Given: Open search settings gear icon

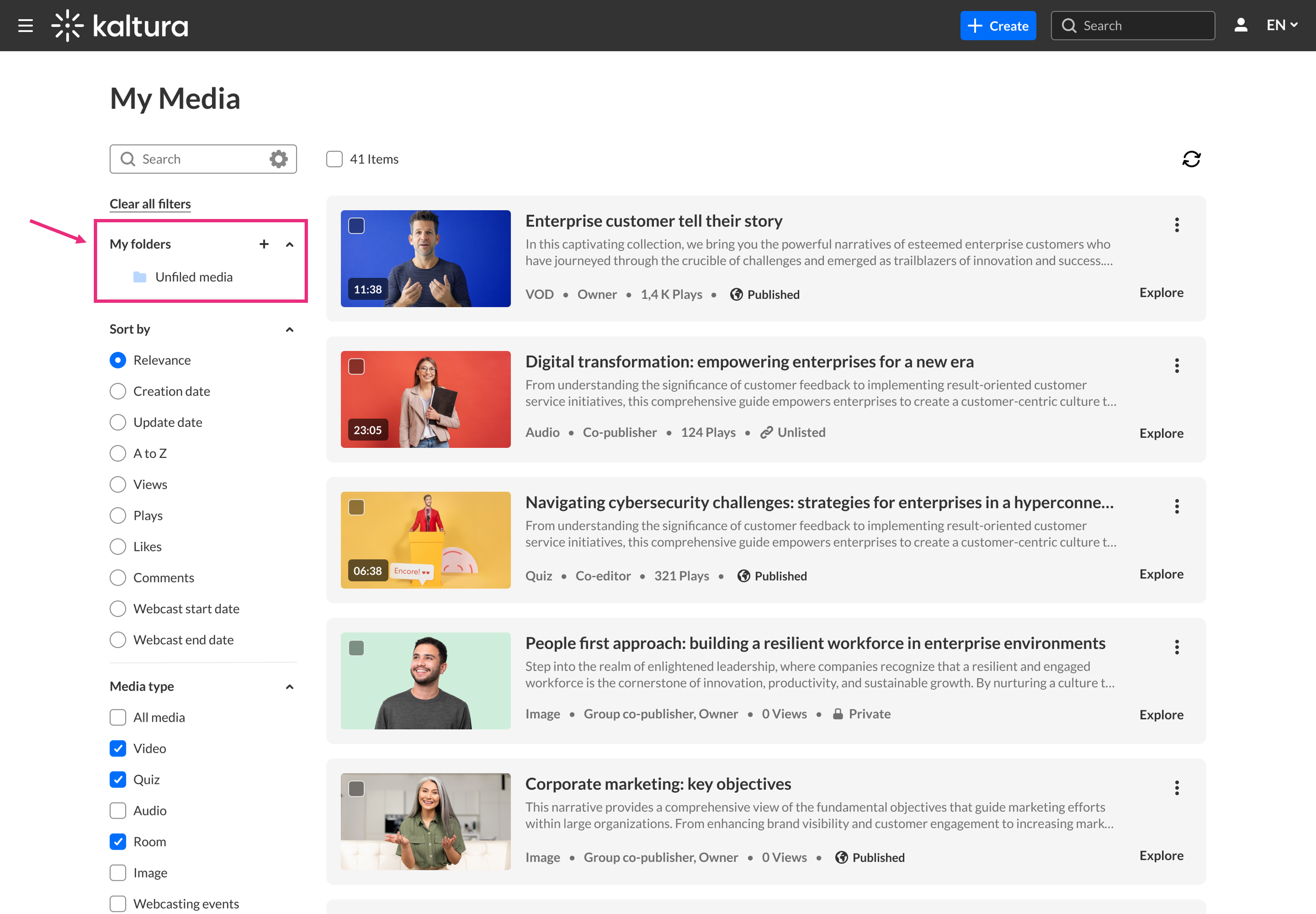Looking at the screenshot, I should click(x=279, y=159).
